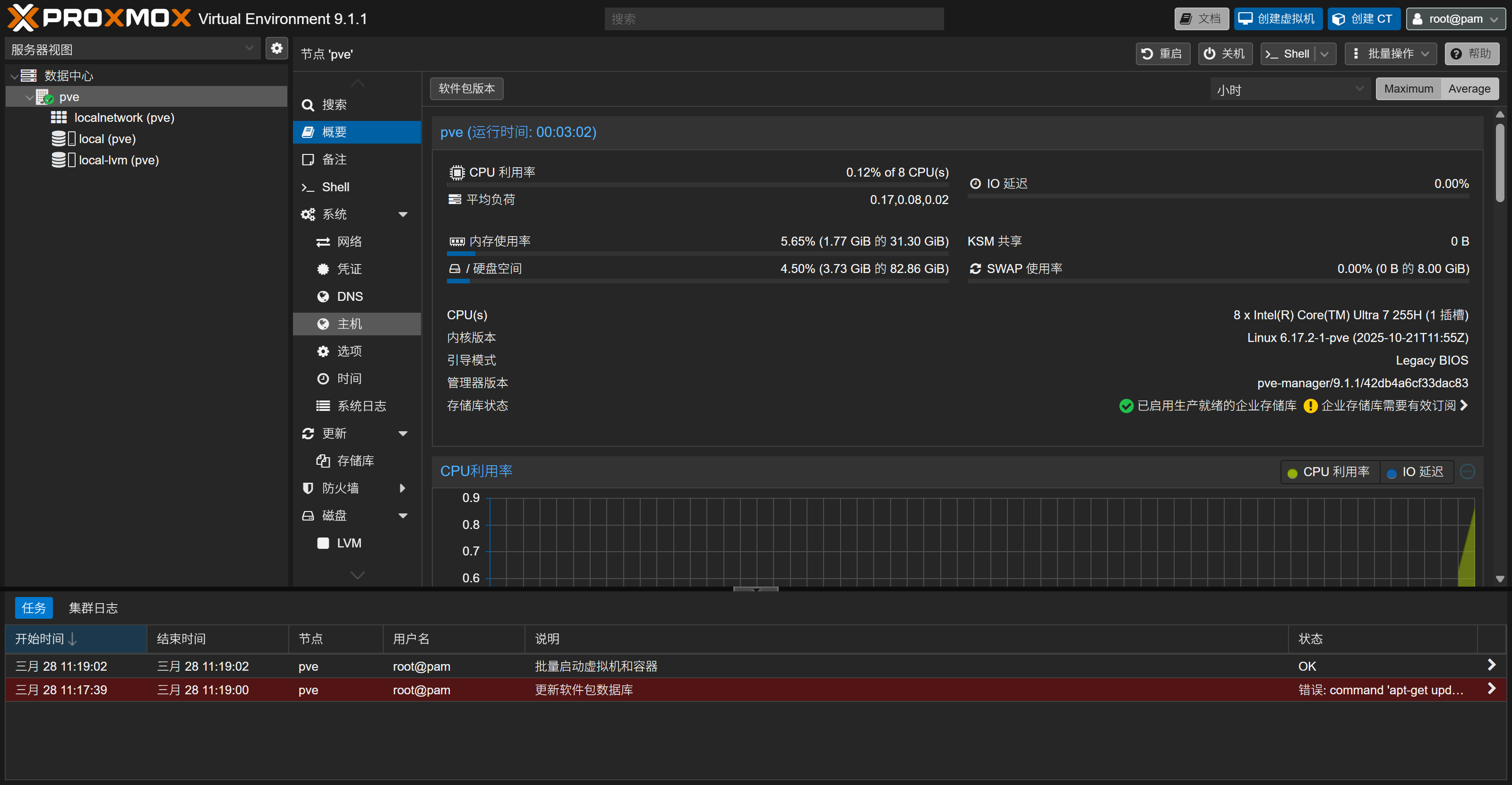This screenshot has height=785, width=1512.
Task: Toggle the IO 延迟 chart legend
Action: tap(1416, 471)
